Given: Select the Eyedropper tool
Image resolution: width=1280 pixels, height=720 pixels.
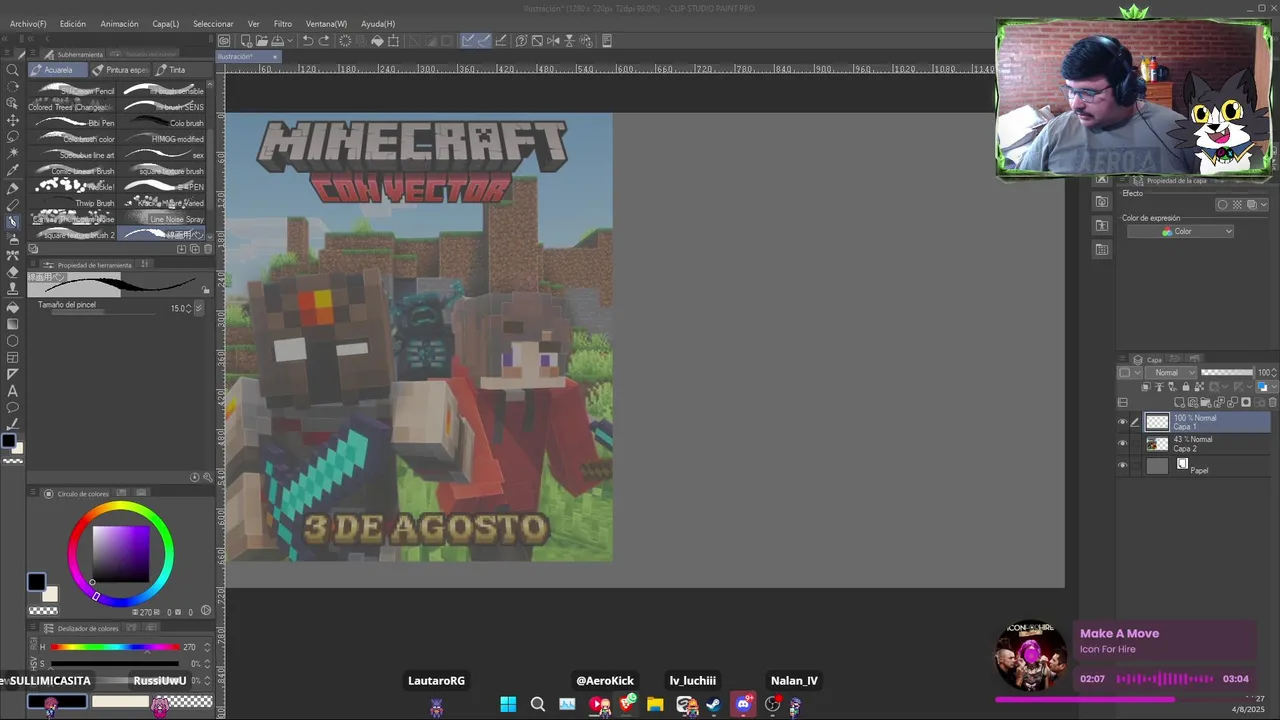Looking at the screenshot, I should pyautogui.click(x=13, y=170).
